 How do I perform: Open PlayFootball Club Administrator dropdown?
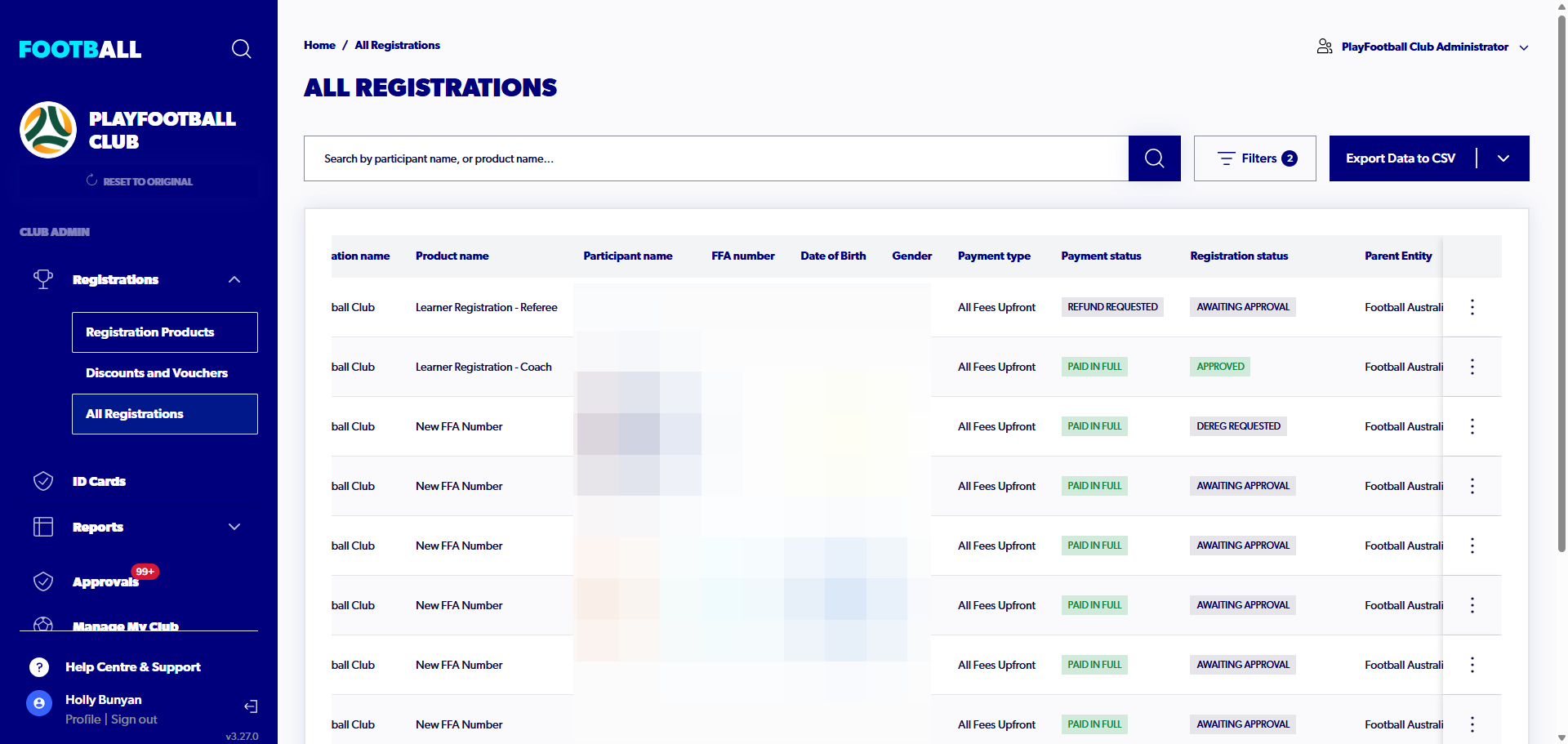click(x=1423, y=47)
